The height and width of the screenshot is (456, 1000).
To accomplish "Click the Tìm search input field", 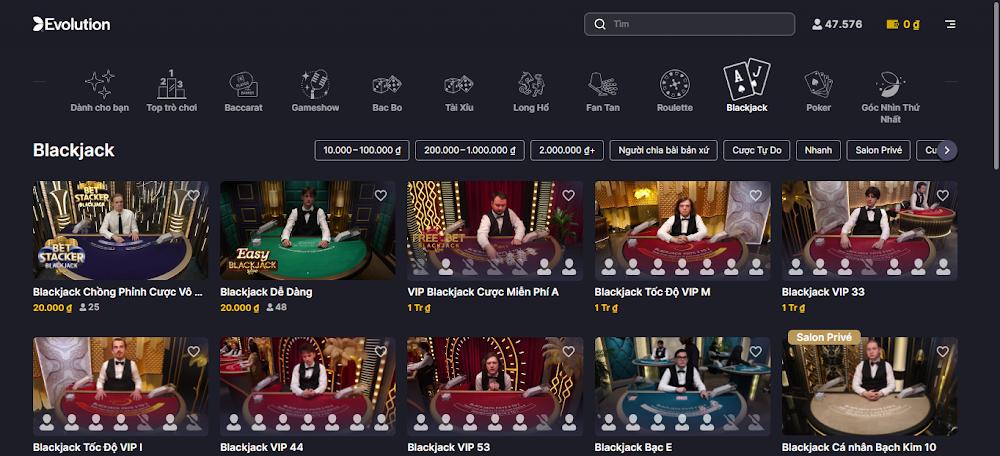I will (689, 24).
